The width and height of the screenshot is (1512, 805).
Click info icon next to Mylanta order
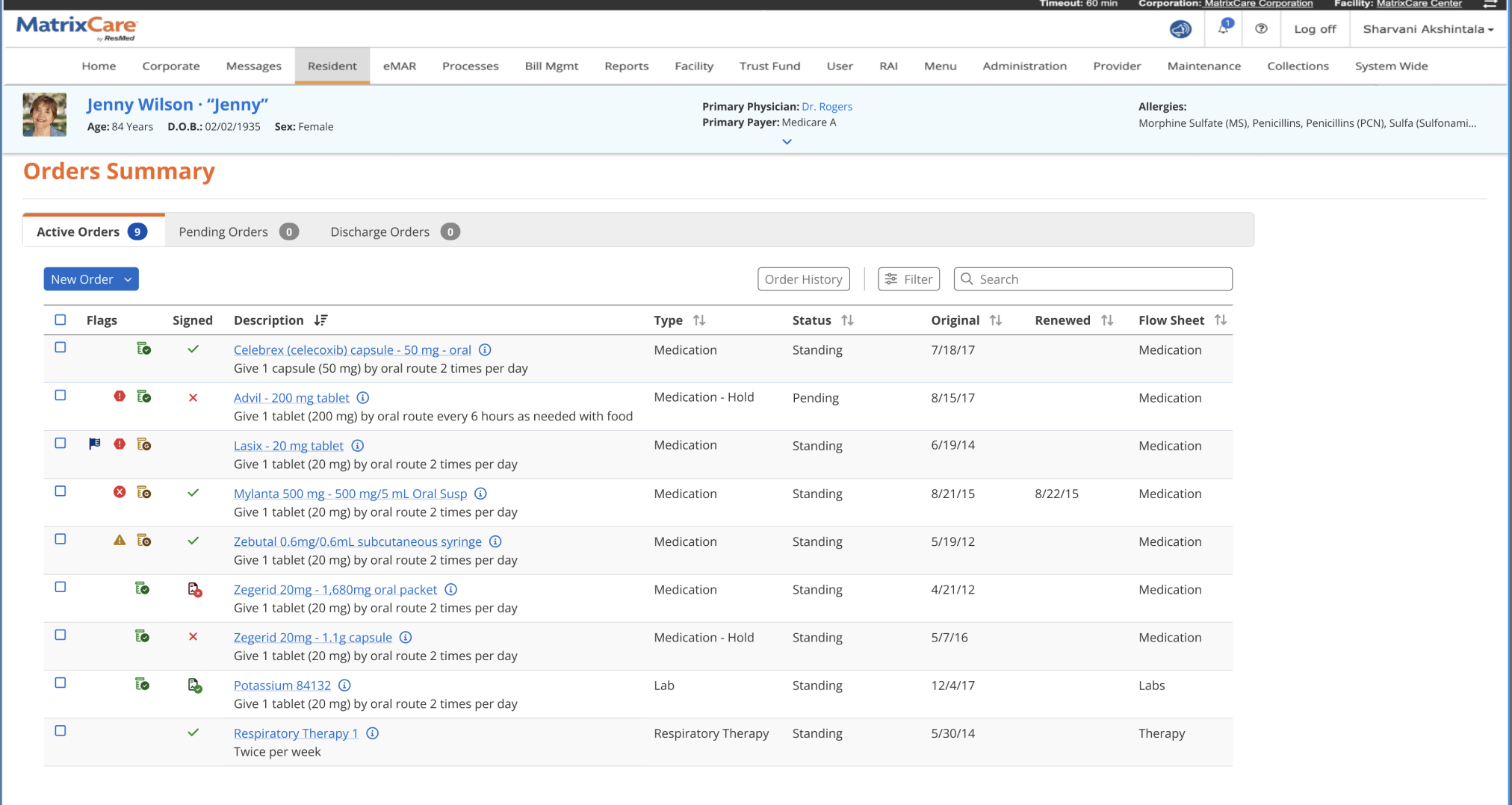(x=481, y=493)
